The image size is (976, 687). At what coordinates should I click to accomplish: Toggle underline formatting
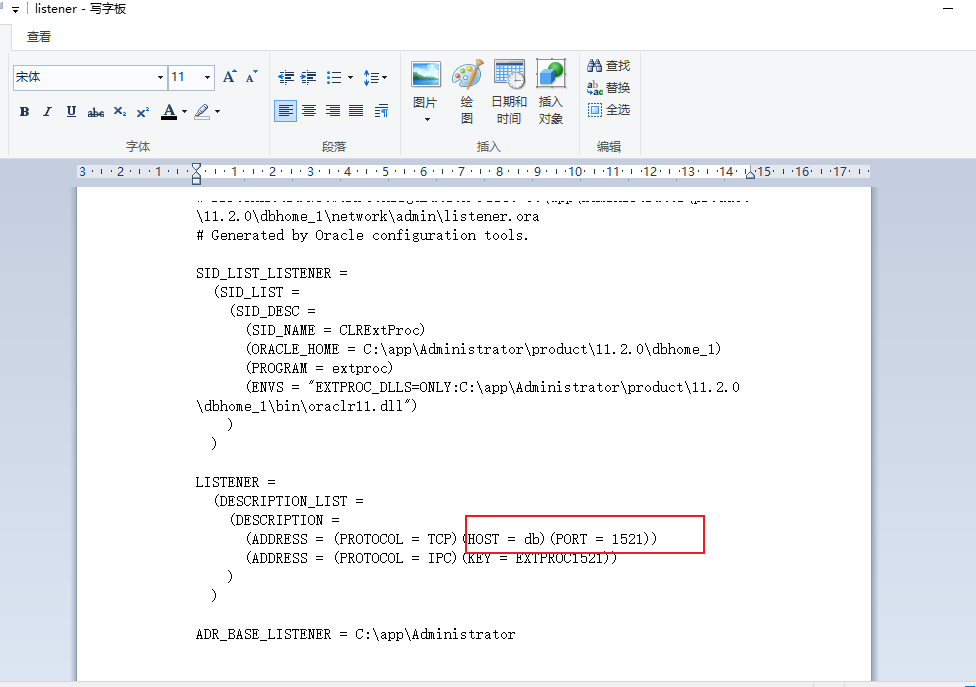coord(71,112)
